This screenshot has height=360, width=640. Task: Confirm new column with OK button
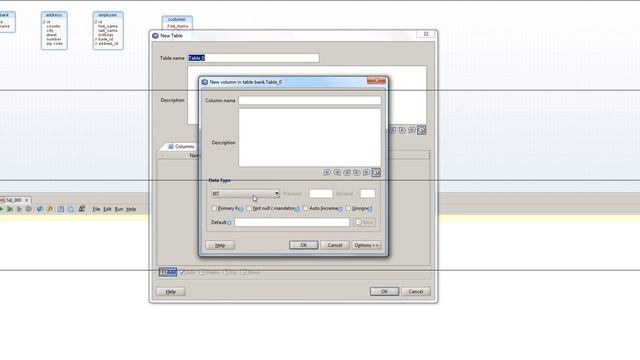[x=303, y=245]
